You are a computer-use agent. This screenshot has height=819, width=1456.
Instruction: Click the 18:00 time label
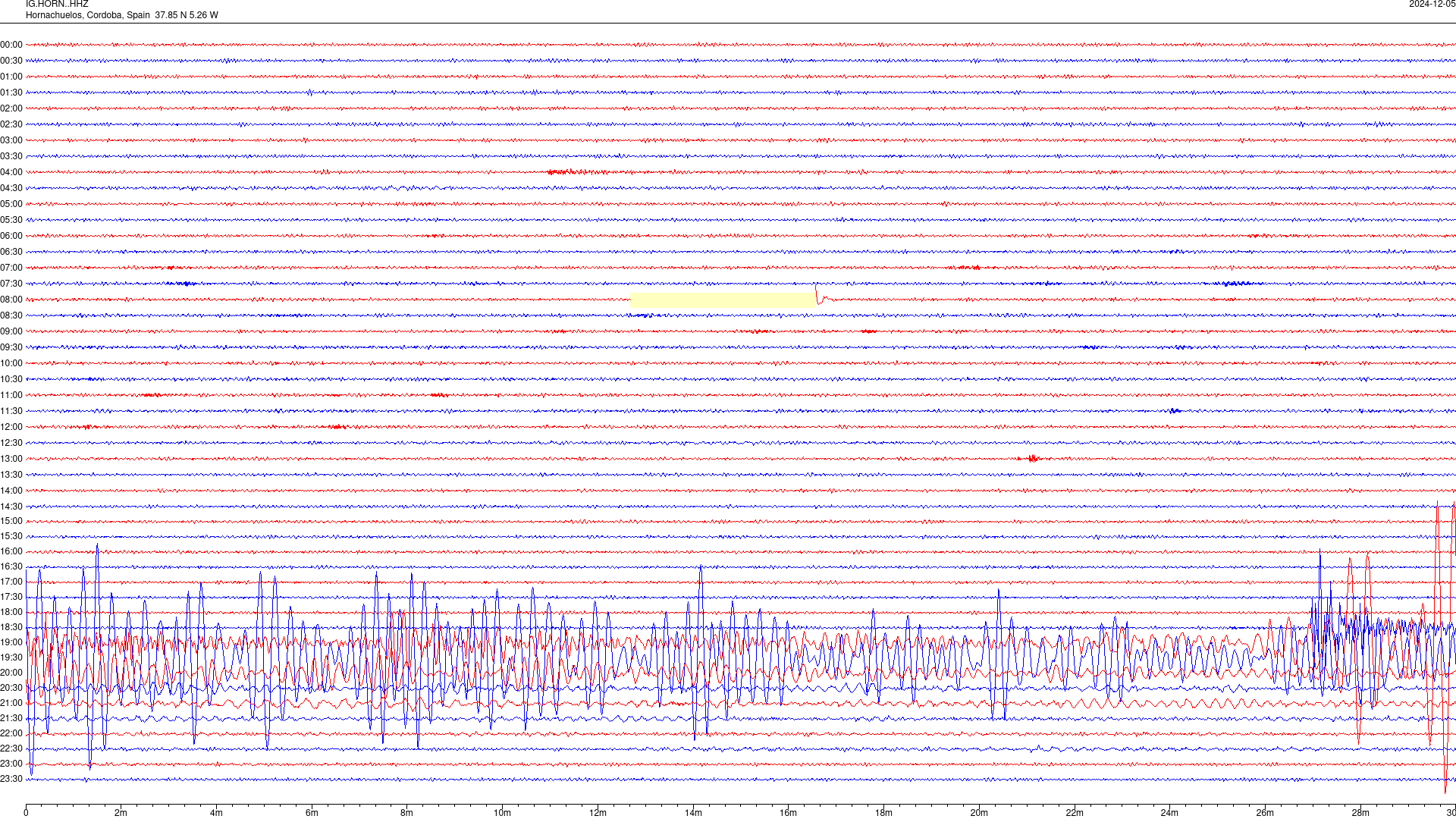click(11, 612)
